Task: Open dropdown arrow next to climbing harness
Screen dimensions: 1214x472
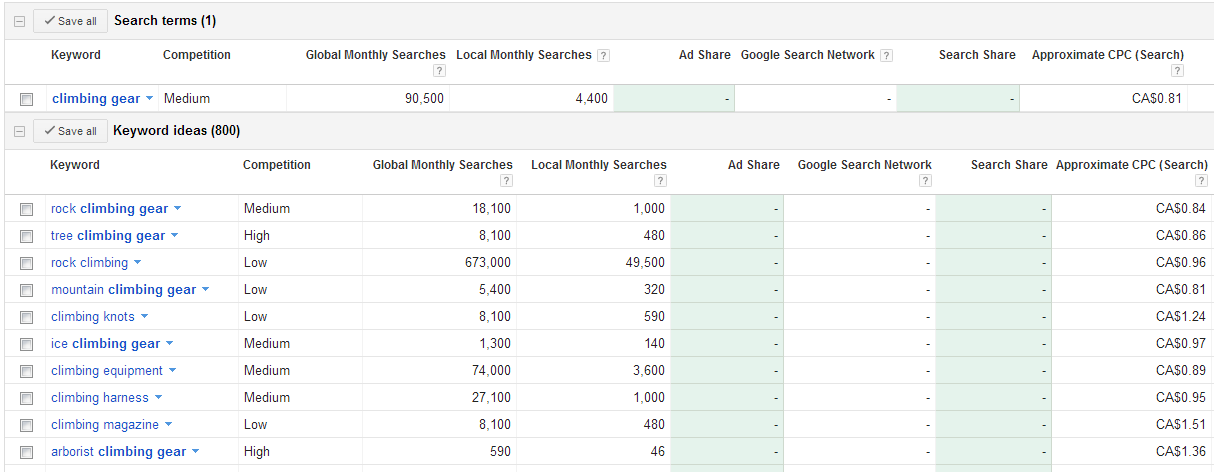Action: (x=158, y=398)
